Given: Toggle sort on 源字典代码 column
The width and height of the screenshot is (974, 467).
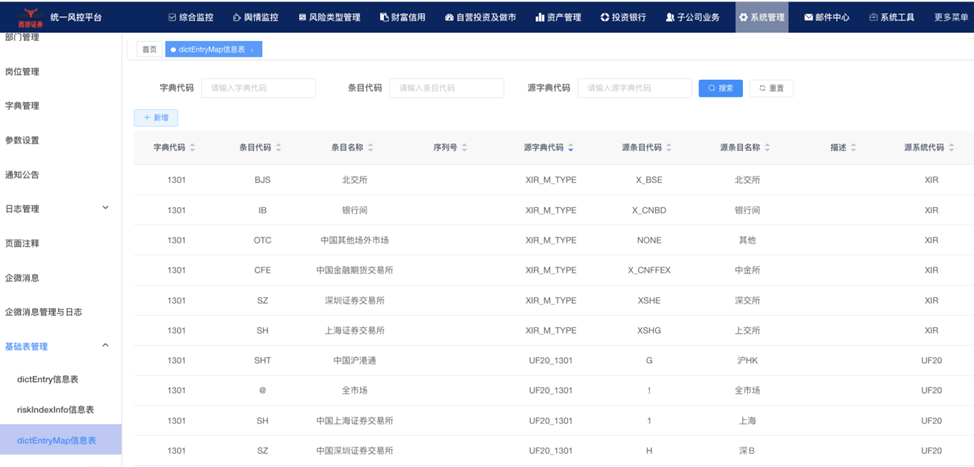Looking at the screenshot, I should (571, 148).
